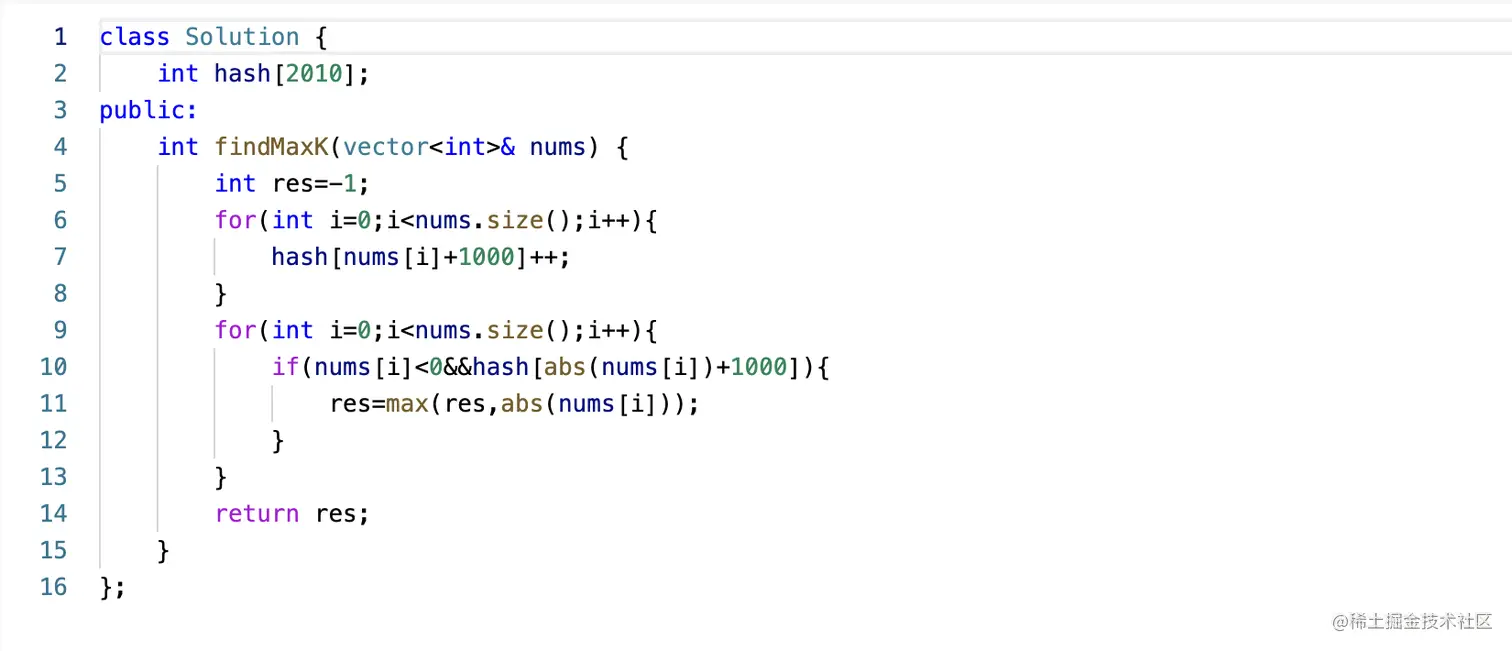Click line number 11 in the gutter

(x=53, y=404)
